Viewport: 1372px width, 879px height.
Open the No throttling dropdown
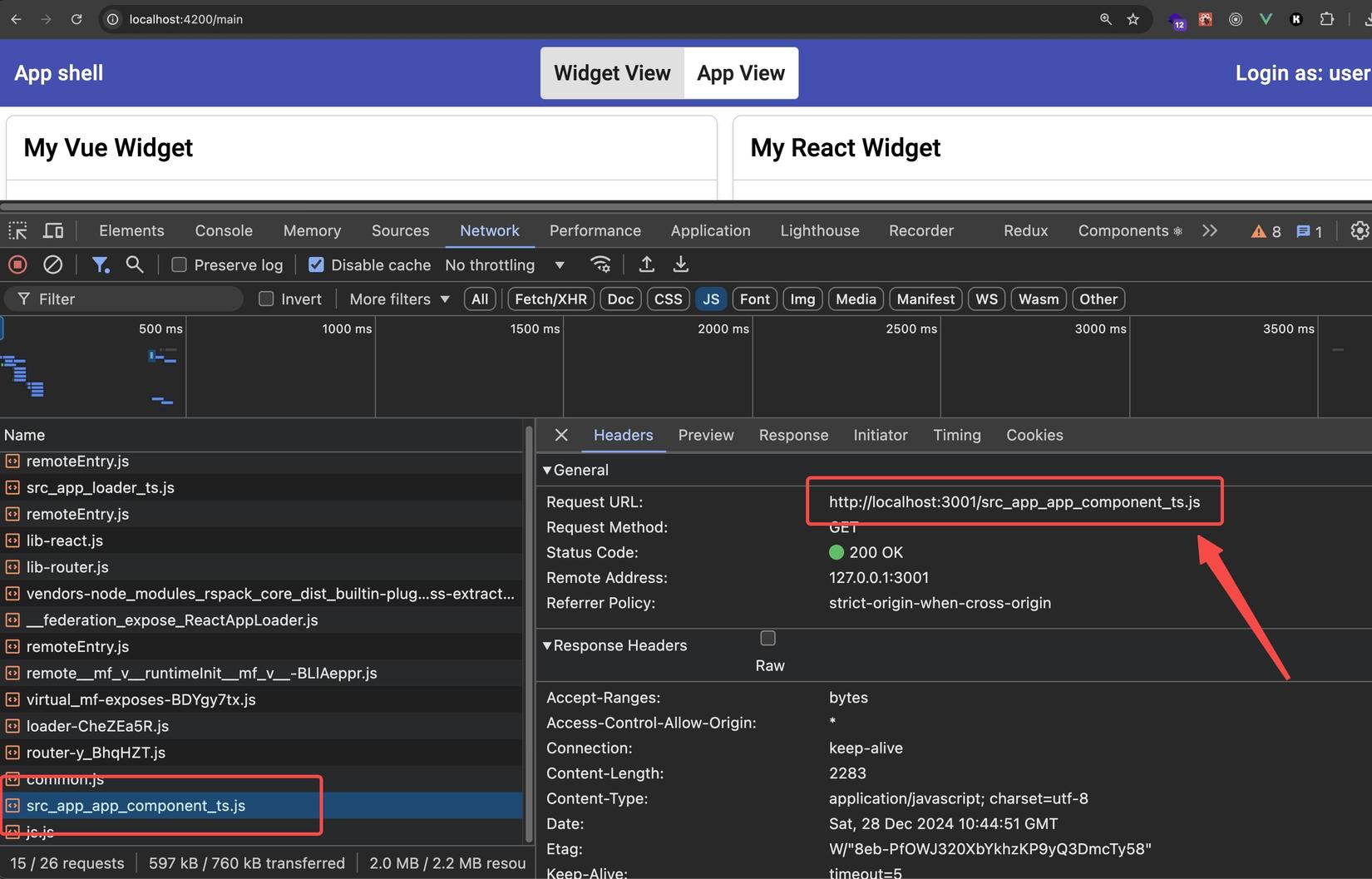coord(505,264)
